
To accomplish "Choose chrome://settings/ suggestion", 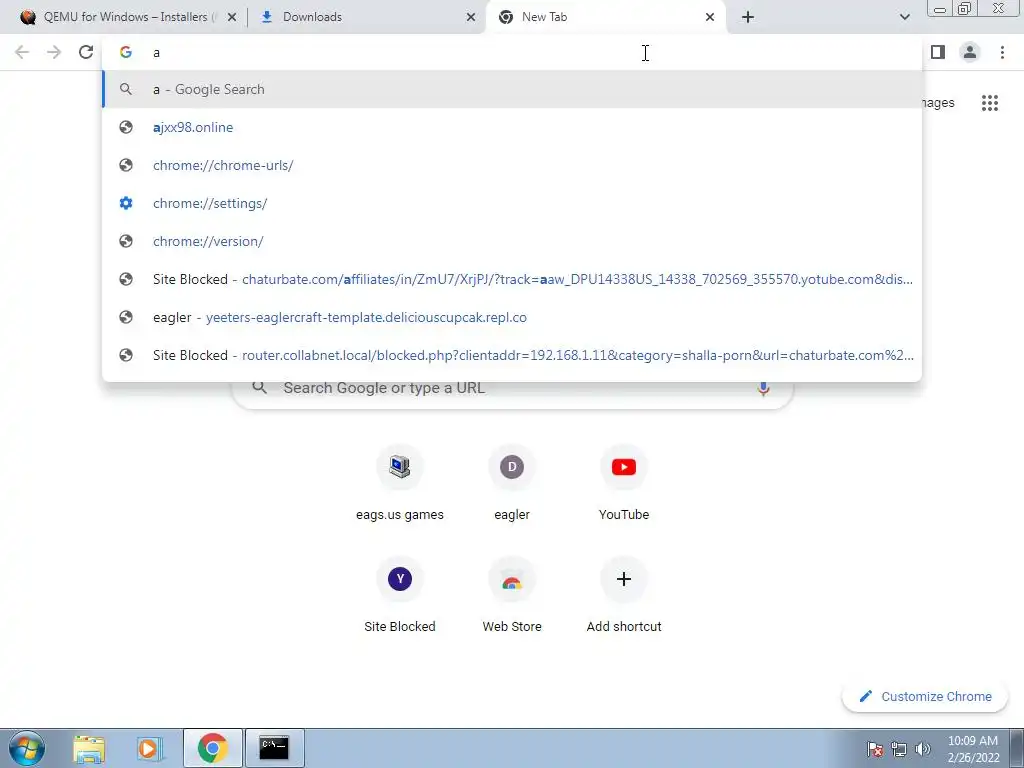I will tap(512, 203).
